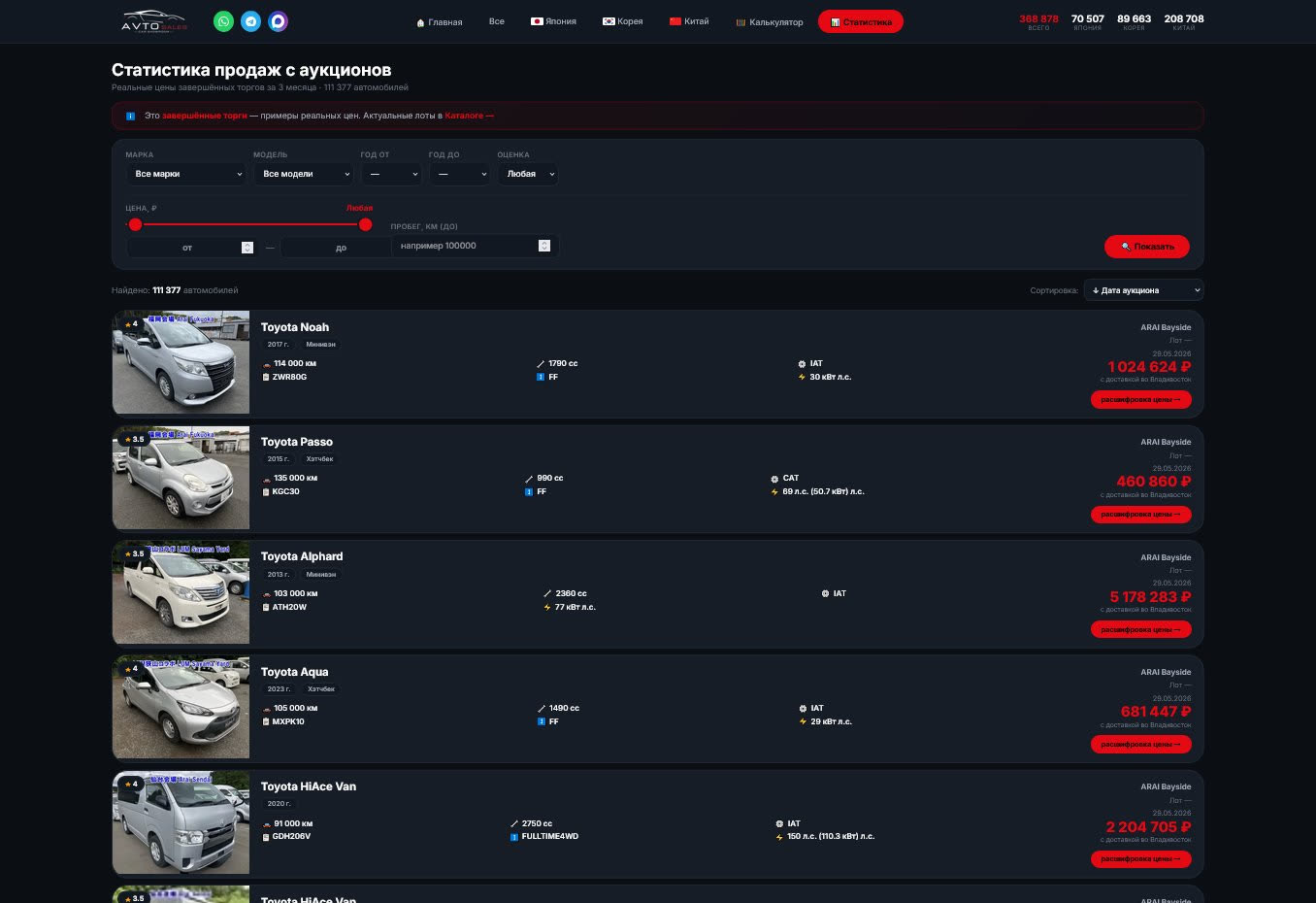Open the Дата аукциона sort dropdown
This screenshot has height=903, width=1316.
tap(1143, 290)
